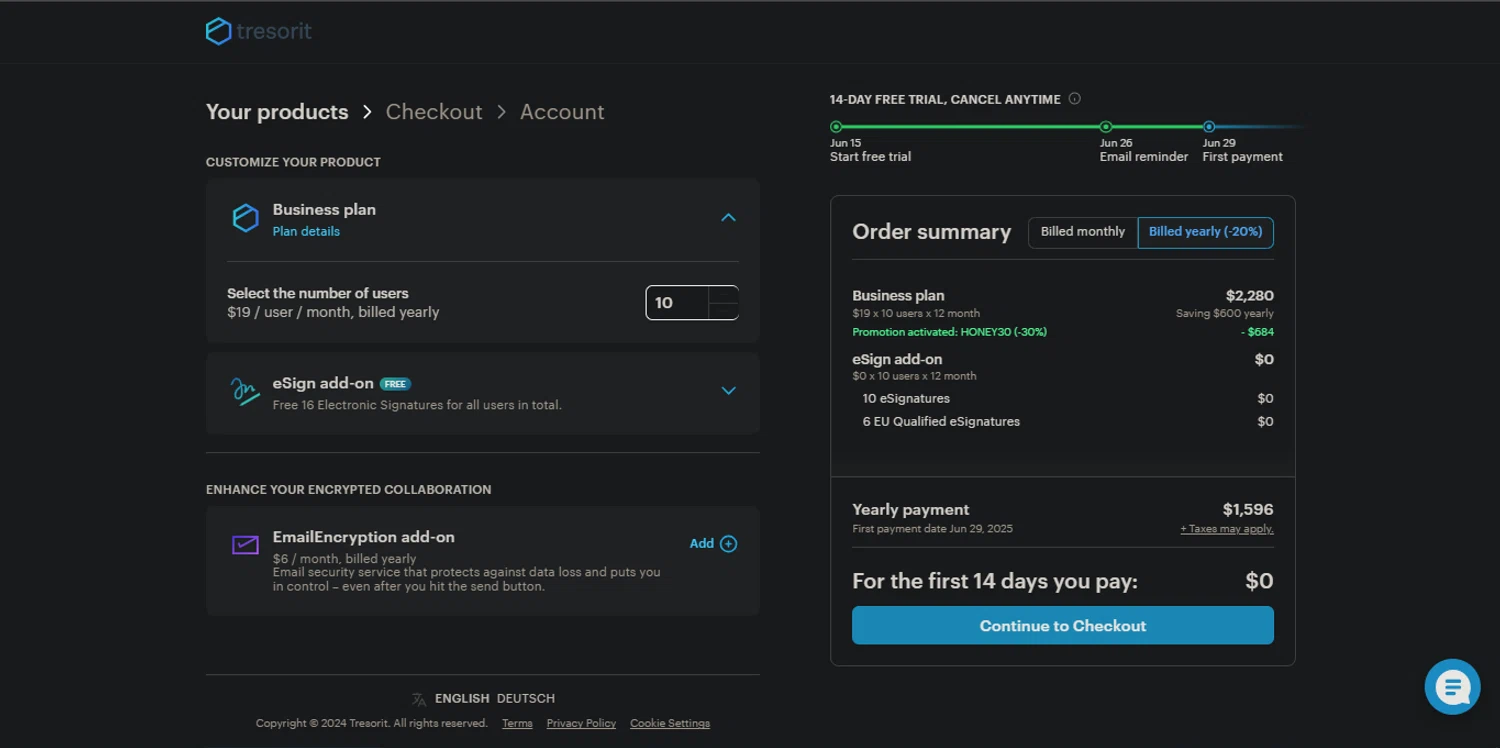Open the Plan details link
Image resolution: width=1500 pixels, height=748 pixels.
click(x=306, y=232)
